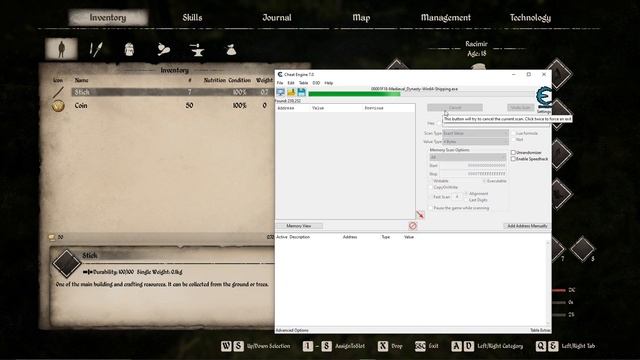
Task: Click the open folder icon in Cheat Engine
Action: coord(291,92)
